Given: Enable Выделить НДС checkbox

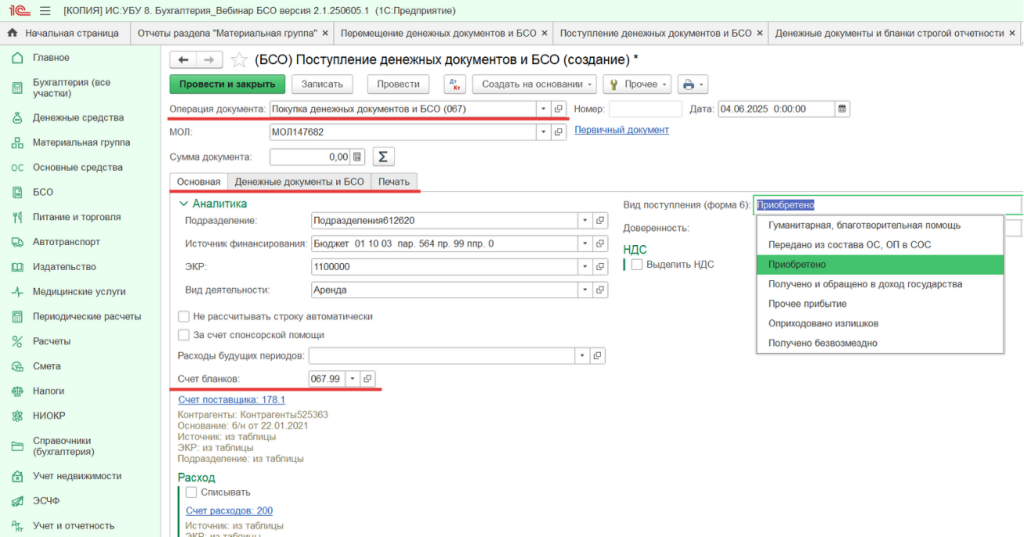Looking at the screenshot, I should pos(637,264).
